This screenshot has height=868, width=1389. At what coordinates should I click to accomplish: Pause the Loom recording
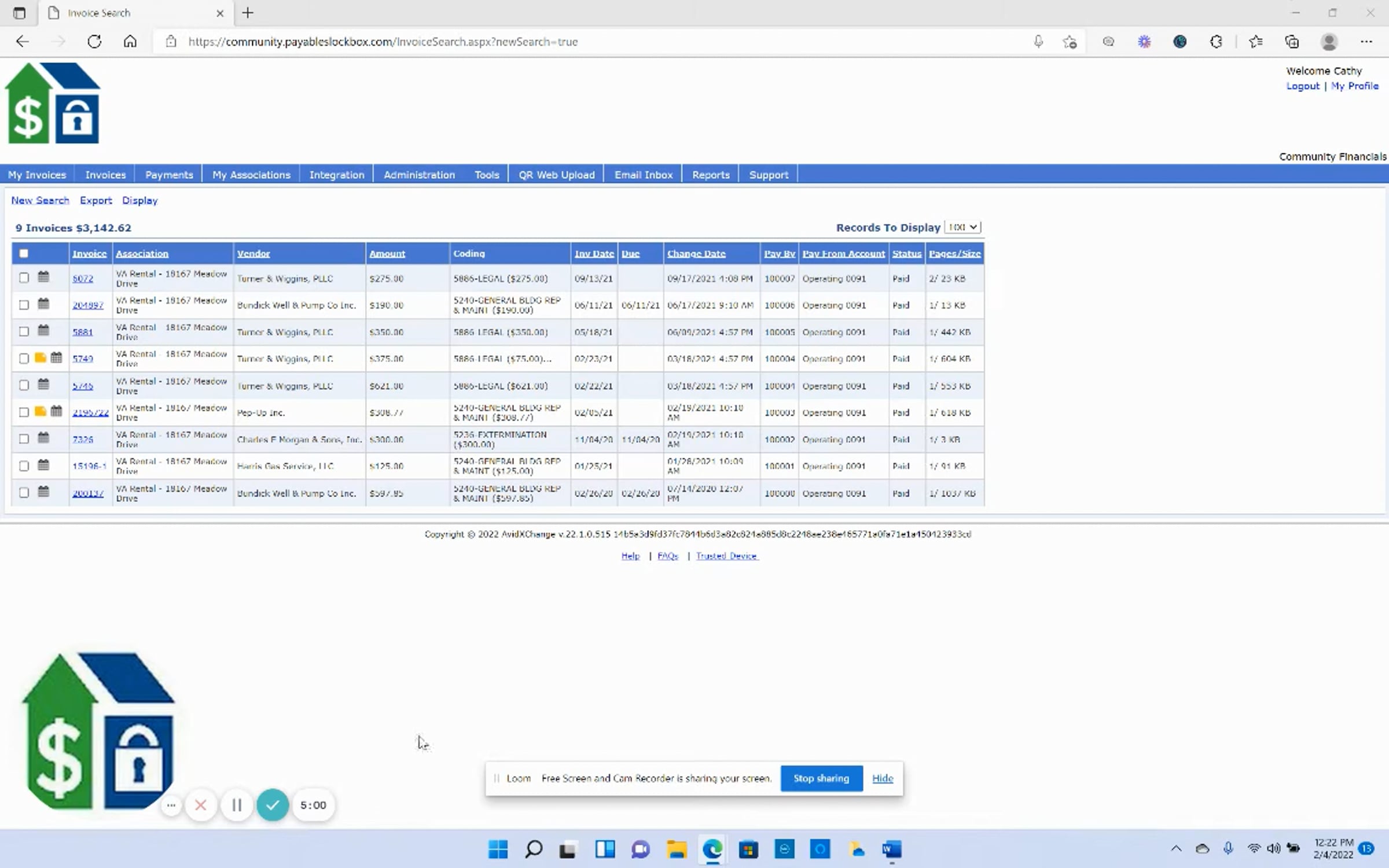point(237,805)
